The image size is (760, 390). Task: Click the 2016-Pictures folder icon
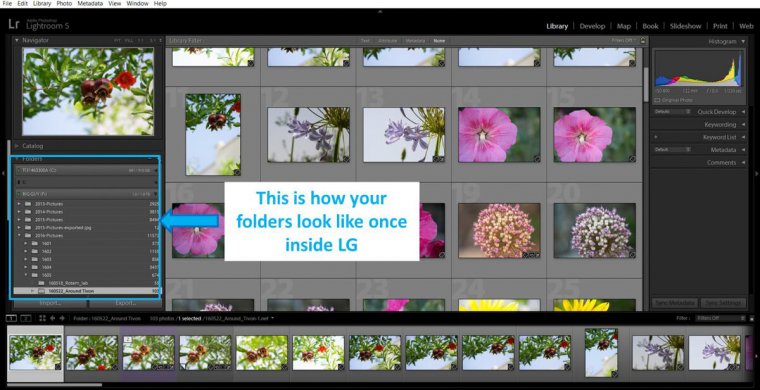coord(28,235)
